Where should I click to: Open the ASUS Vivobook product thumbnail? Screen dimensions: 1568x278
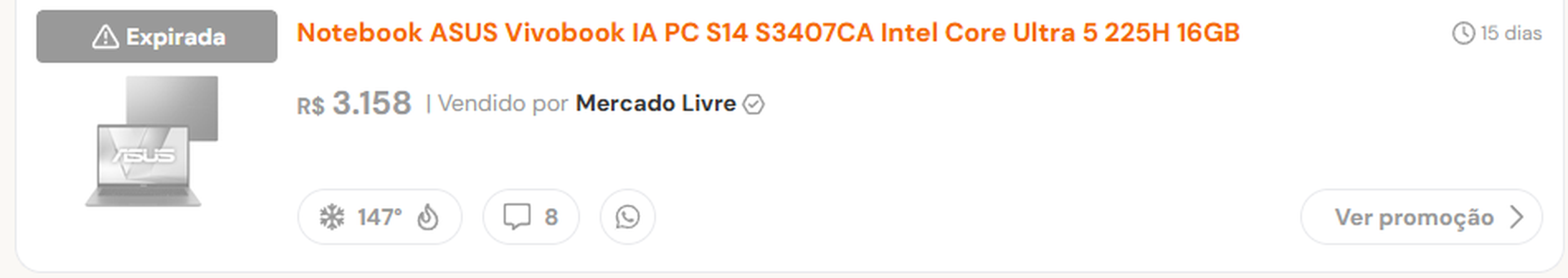(x=152, y=141)
